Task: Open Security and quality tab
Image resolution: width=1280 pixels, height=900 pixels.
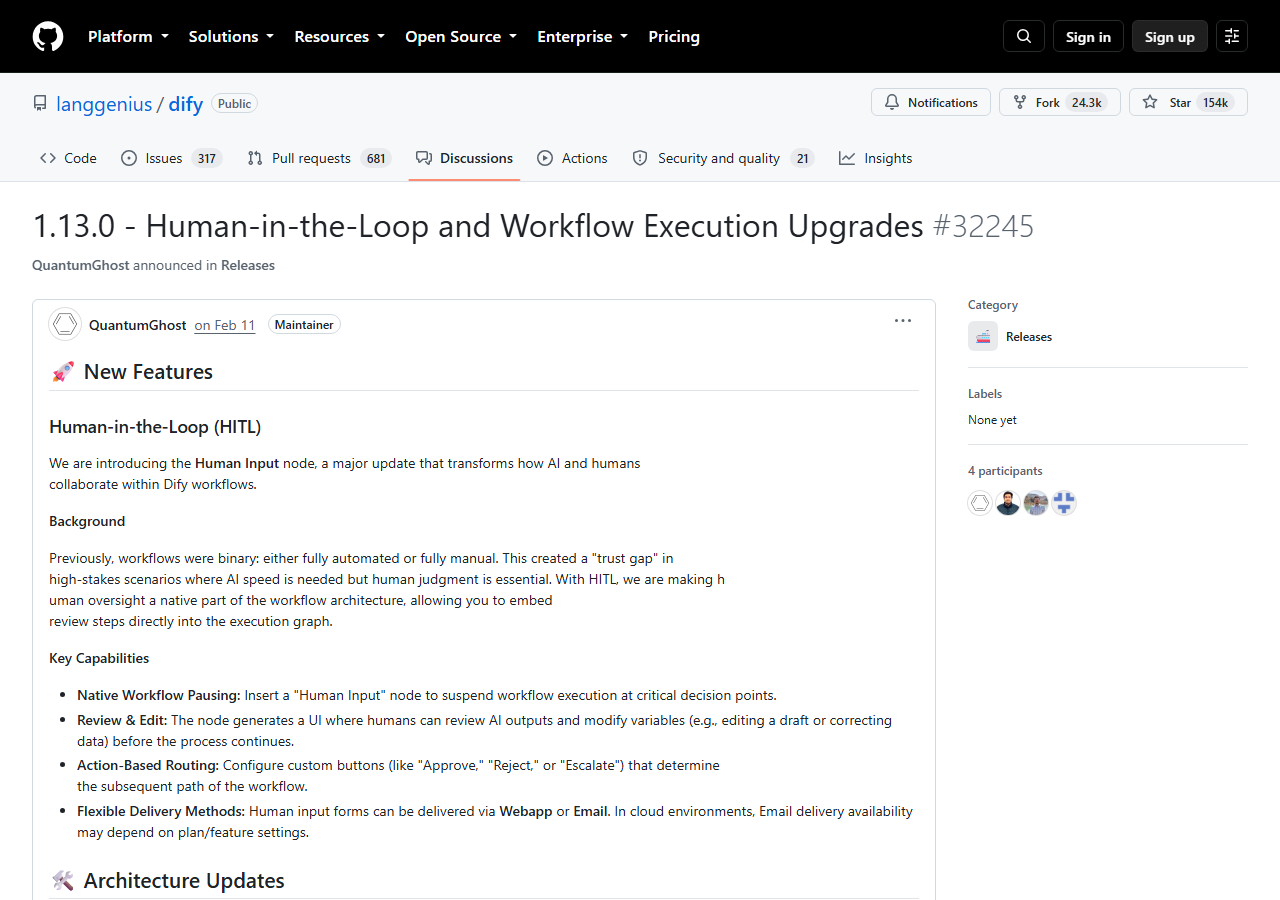Action: coord(723,158)
